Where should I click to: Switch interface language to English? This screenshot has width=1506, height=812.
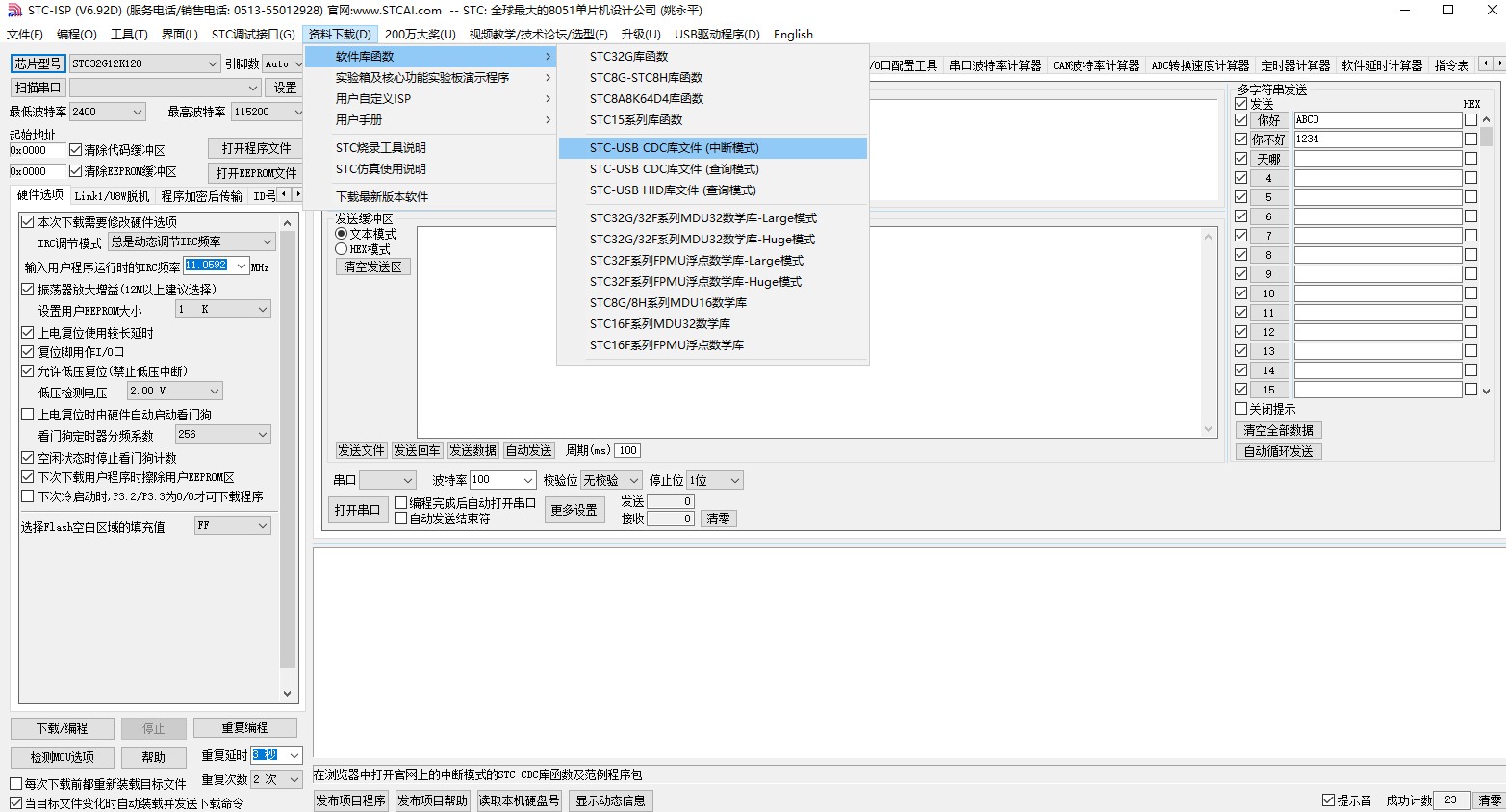pos(793,34)
